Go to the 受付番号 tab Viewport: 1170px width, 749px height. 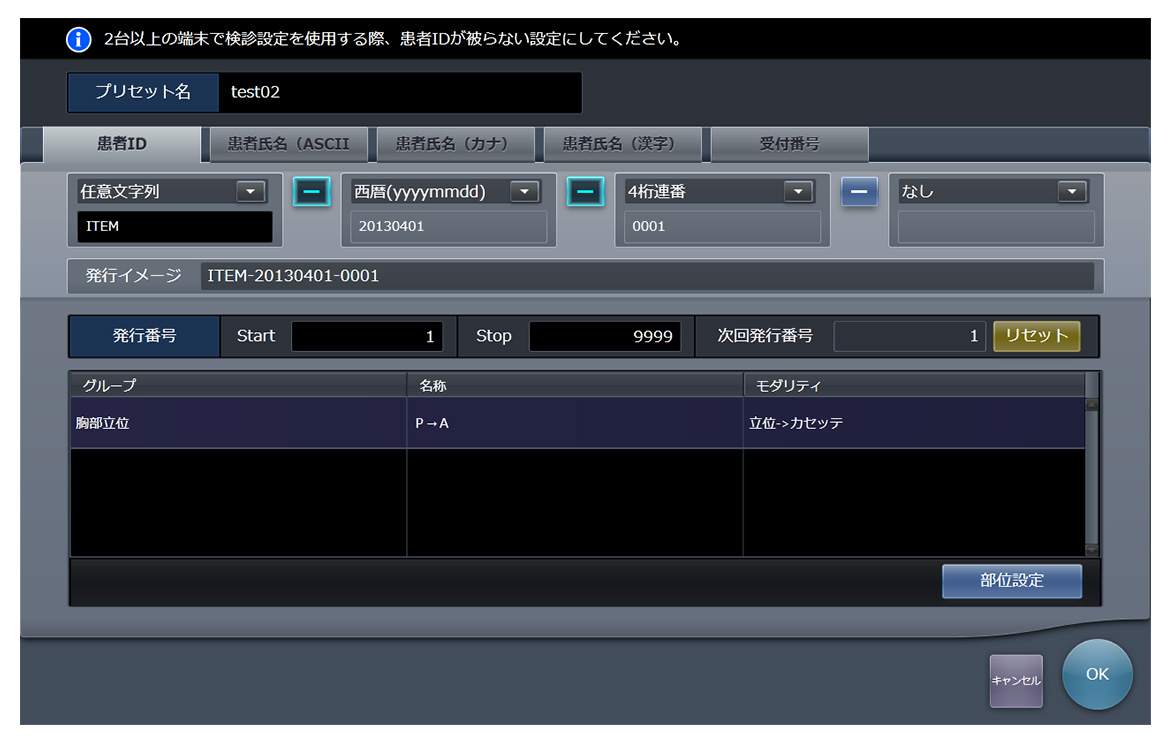pos(789,144)
